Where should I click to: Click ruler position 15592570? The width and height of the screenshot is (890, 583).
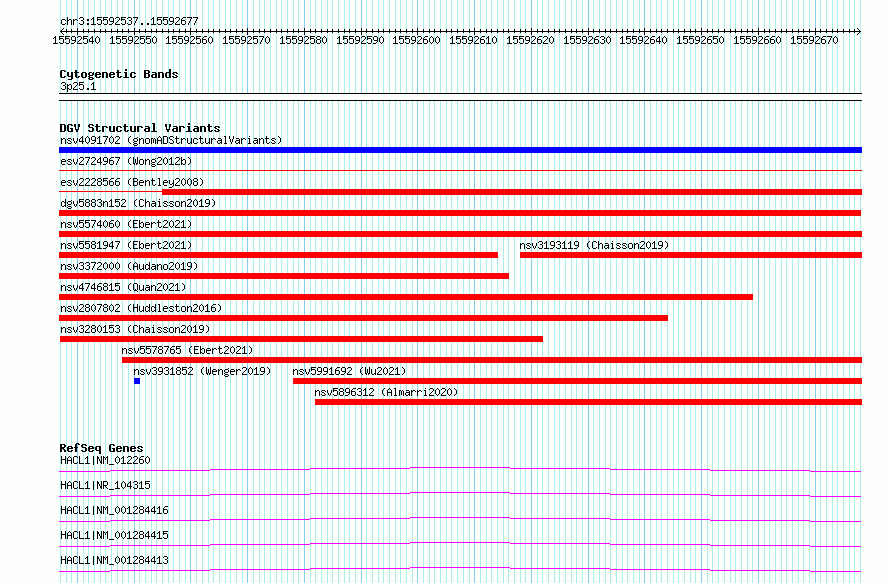click(246, 40)
